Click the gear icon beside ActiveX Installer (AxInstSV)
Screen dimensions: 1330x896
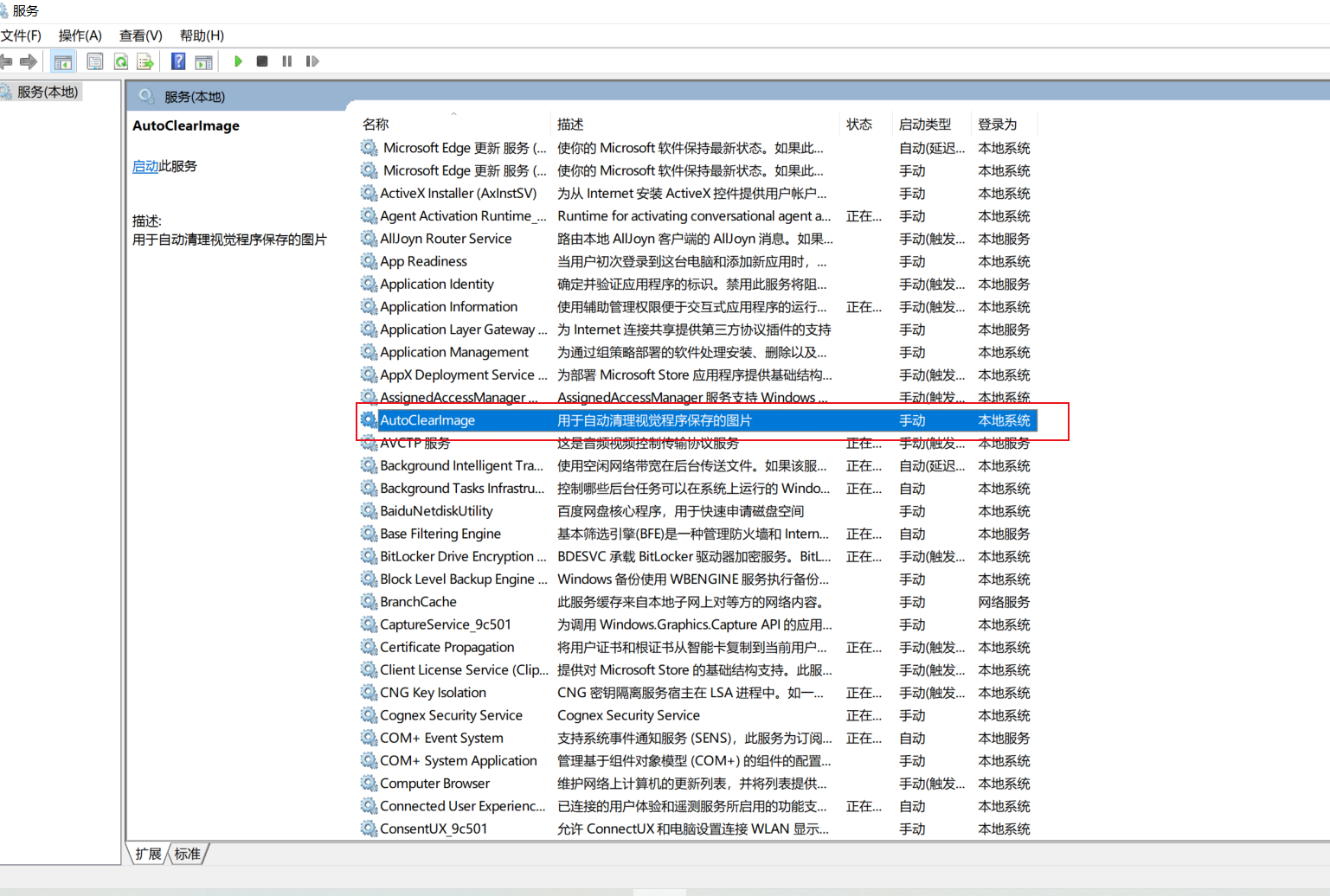click(369, 193)
